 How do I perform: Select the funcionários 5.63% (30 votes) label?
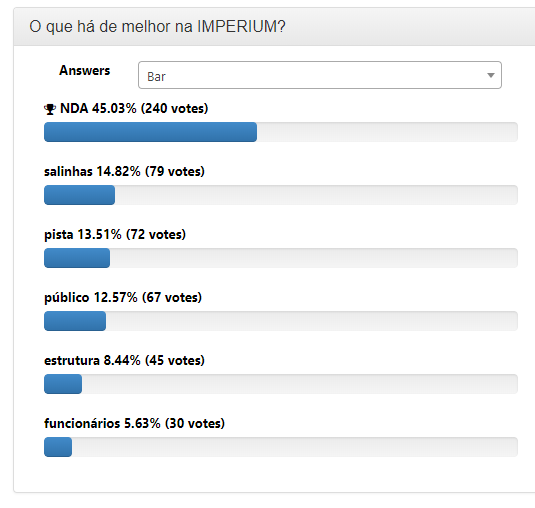click(134, 423)
